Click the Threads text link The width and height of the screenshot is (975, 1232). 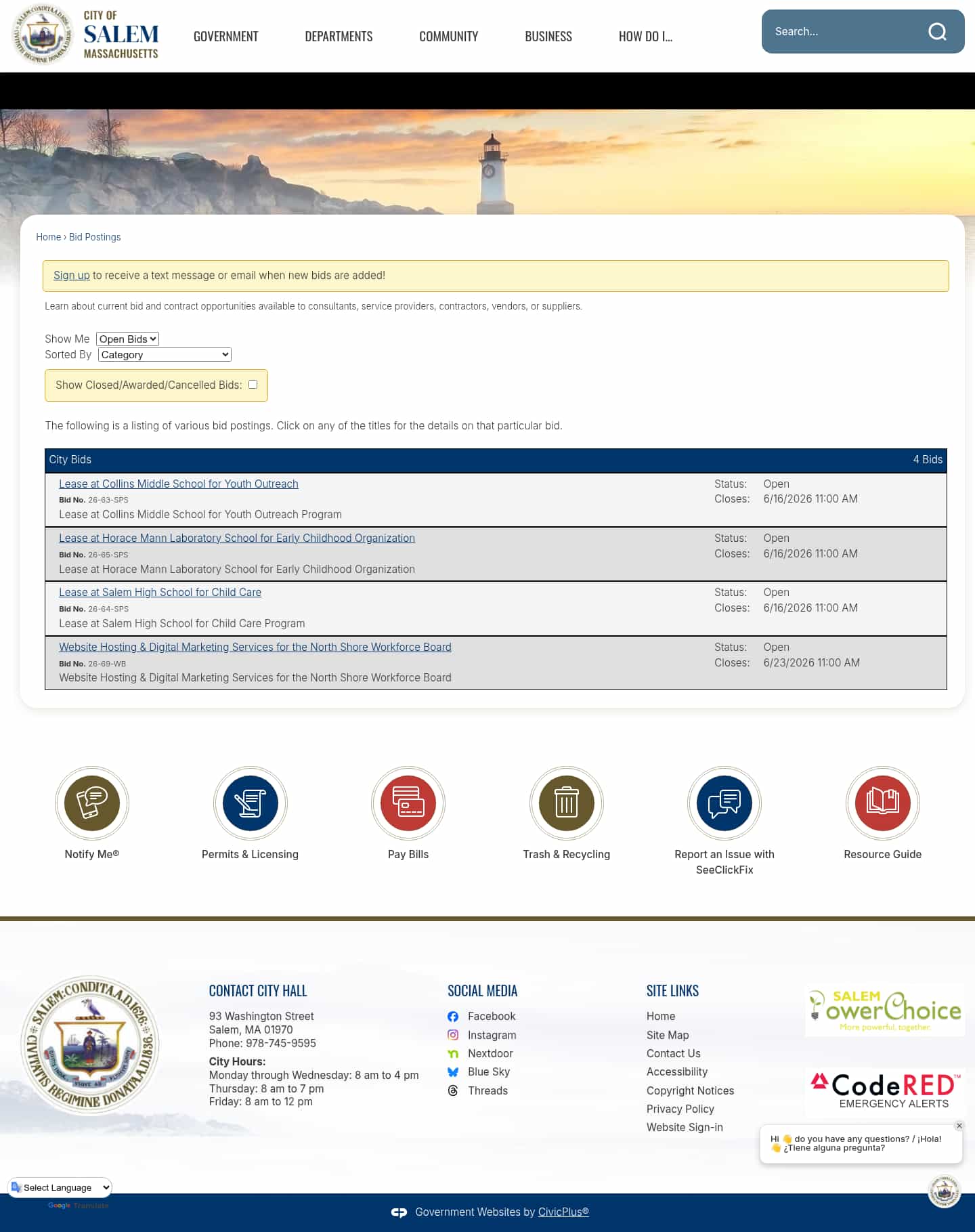click(487, 1090)
